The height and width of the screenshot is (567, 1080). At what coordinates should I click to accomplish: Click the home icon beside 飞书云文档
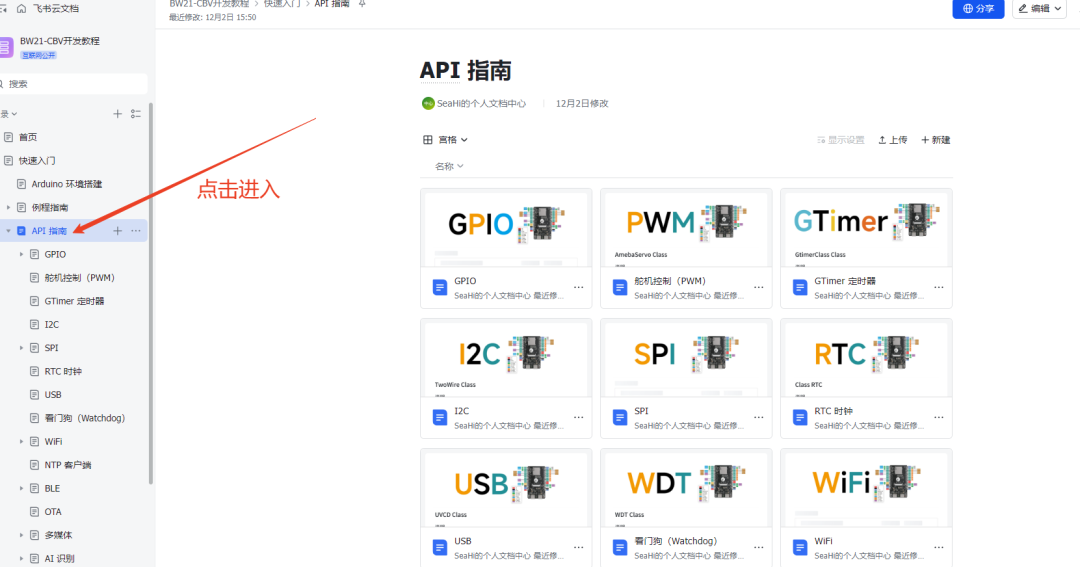tap(21, 8)
